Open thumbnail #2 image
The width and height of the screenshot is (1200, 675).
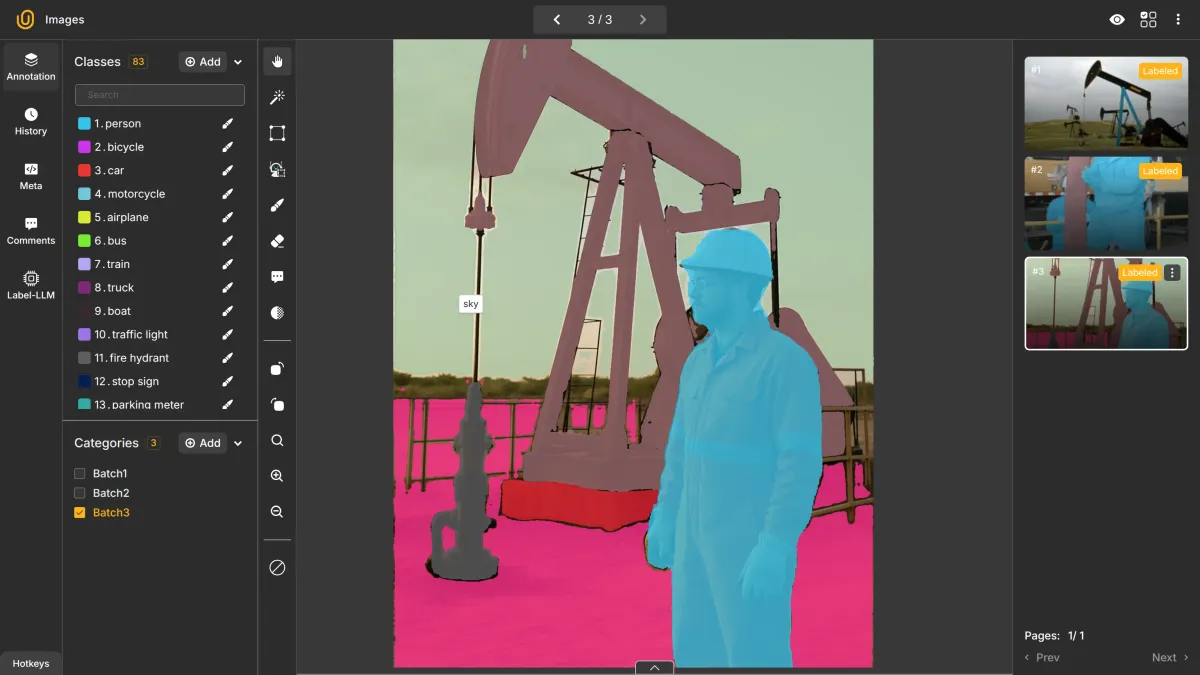pyautogui.click(x=1106, y=203)
